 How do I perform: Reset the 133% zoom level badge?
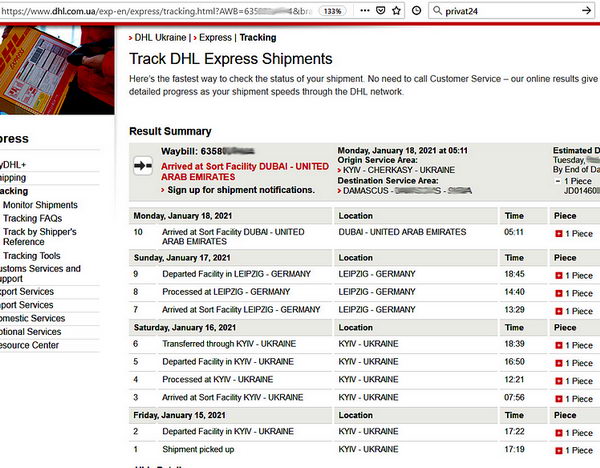click(x=332, y=11)
